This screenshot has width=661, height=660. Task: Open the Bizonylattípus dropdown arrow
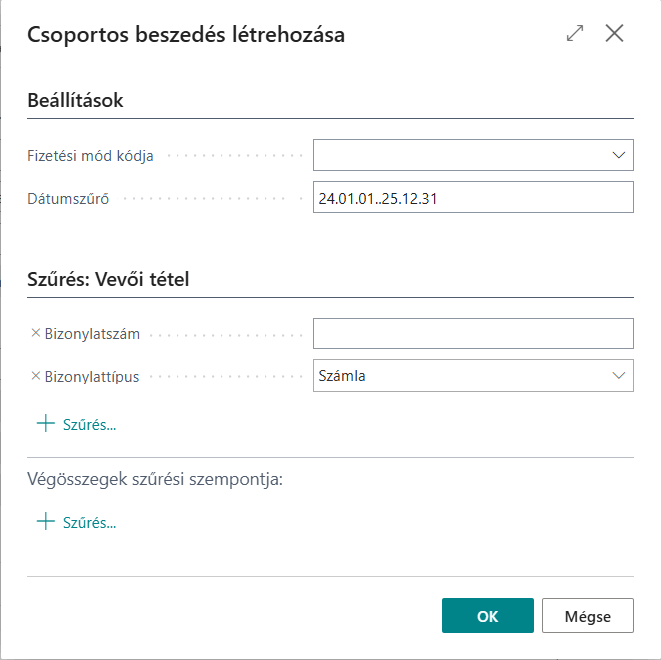pos(617,376)
